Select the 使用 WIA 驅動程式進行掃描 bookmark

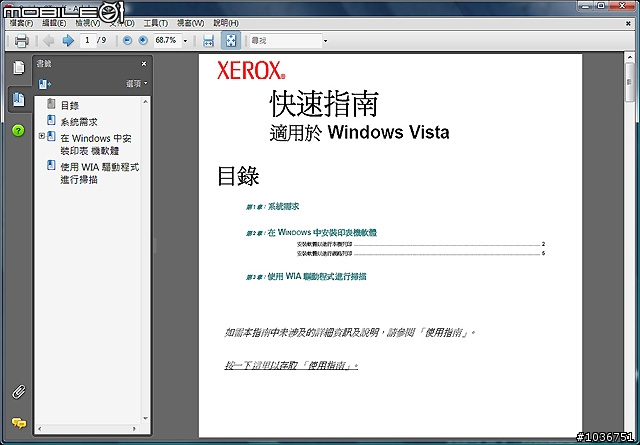click(100, 174)
